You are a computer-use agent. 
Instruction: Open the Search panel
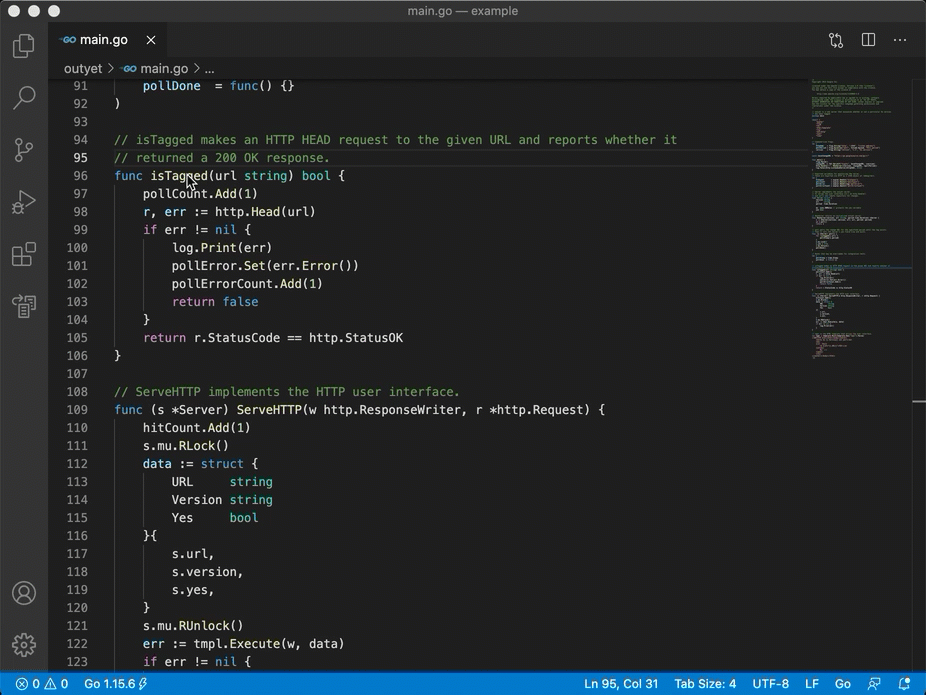(24, 97)
